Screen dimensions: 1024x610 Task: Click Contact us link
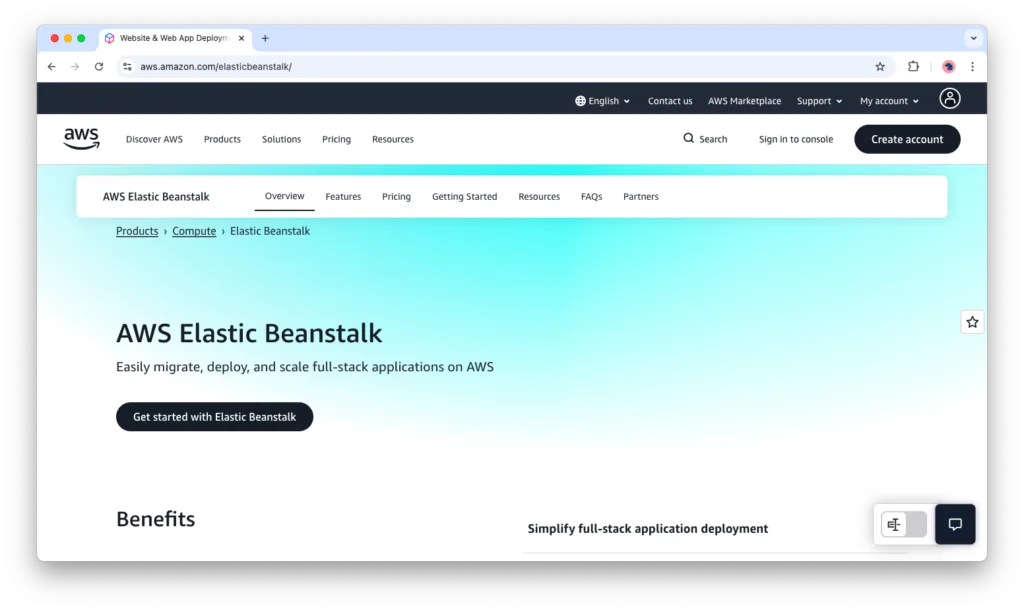tap(670, 101)
